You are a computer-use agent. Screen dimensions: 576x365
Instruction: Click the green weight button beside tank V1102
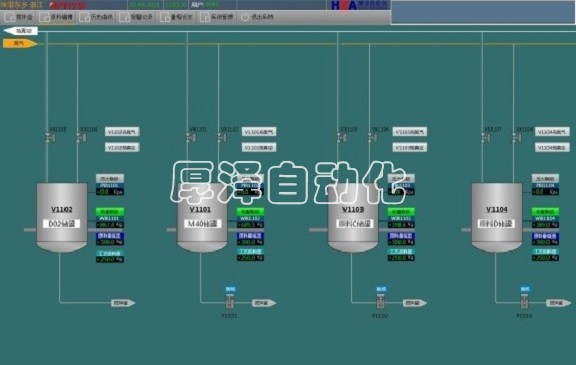coord(110,212)
